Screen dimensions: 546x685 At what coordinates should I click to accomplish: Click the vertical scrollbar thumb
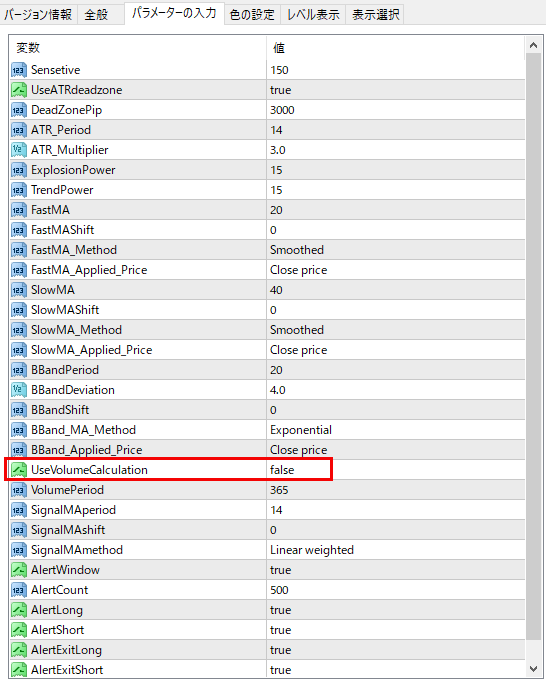(533, 346)
